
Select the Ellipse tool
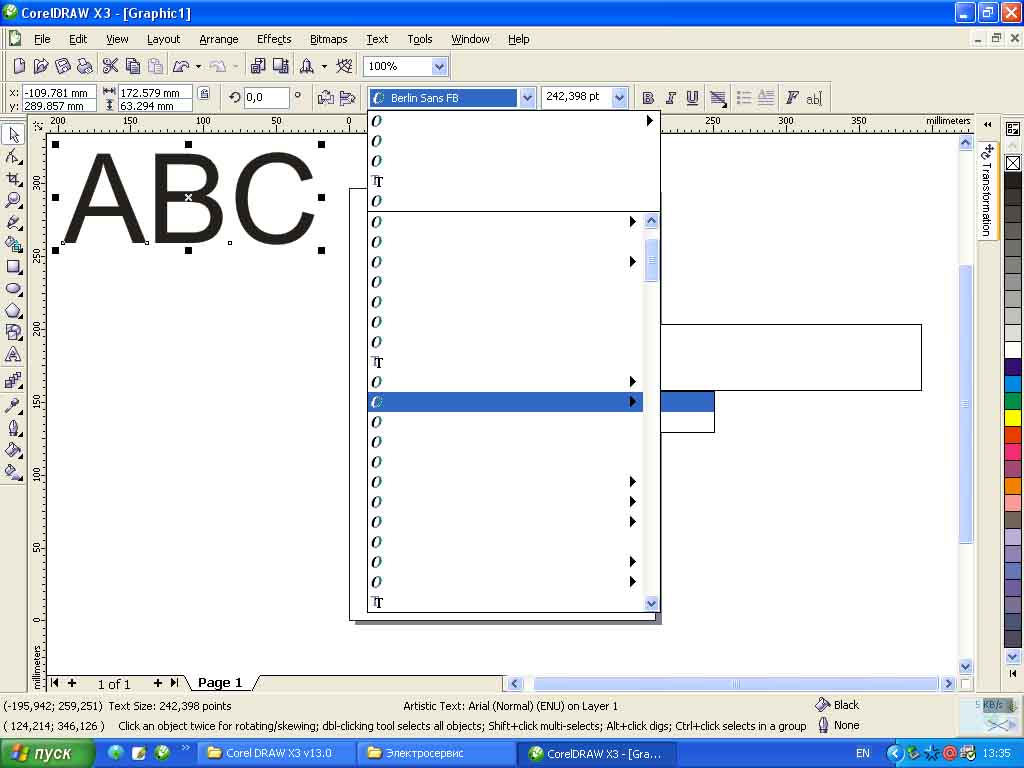[x=13, y=289]
